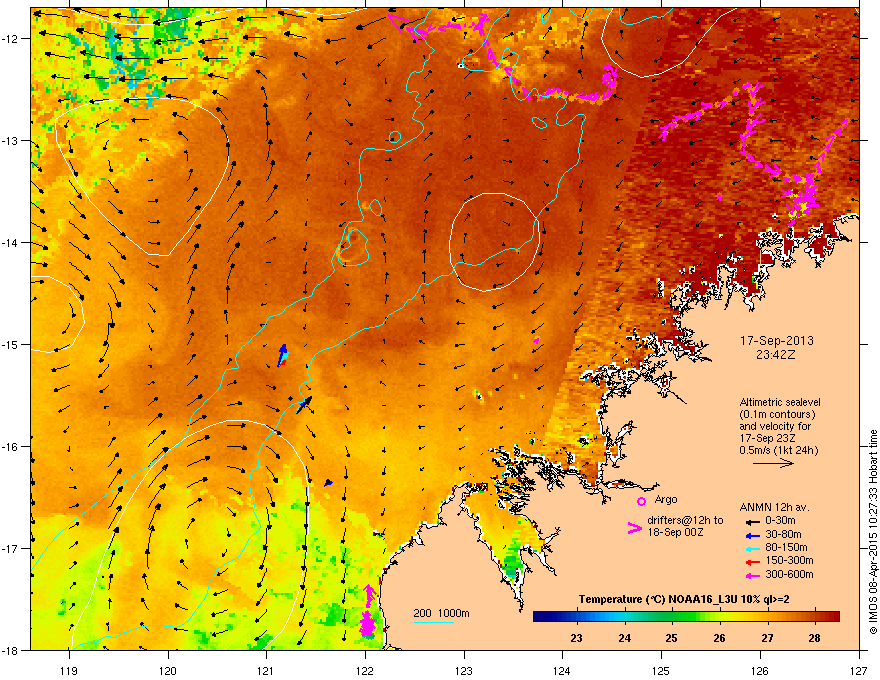Click the blue-cyan-red mooring arrow cluster near 15°S
Screen dimensions: 880x680
(x=282, y=355)
